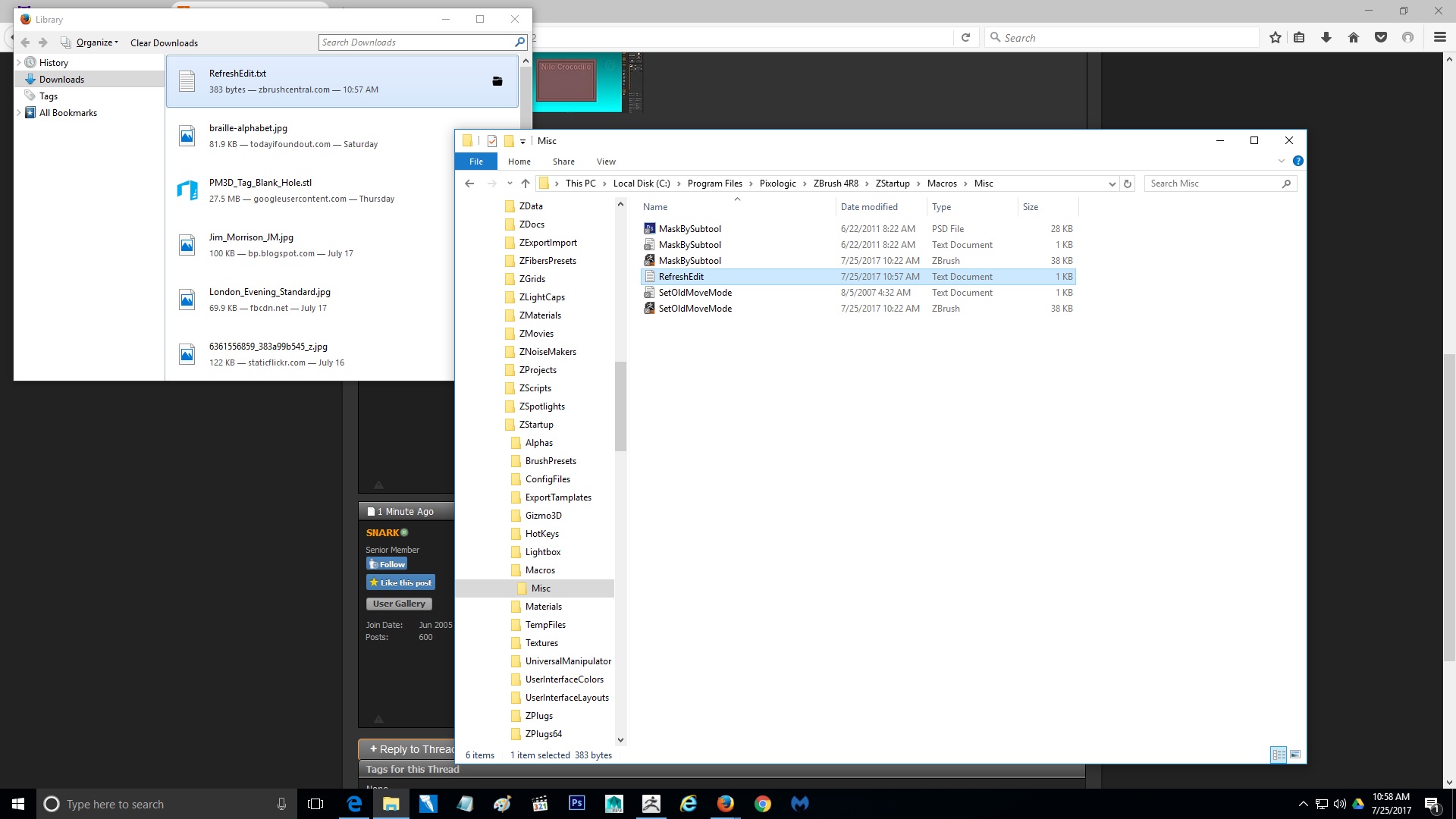Open Organize dropdown in Library
Screen dimensions: 1456x819
point(97,42)
